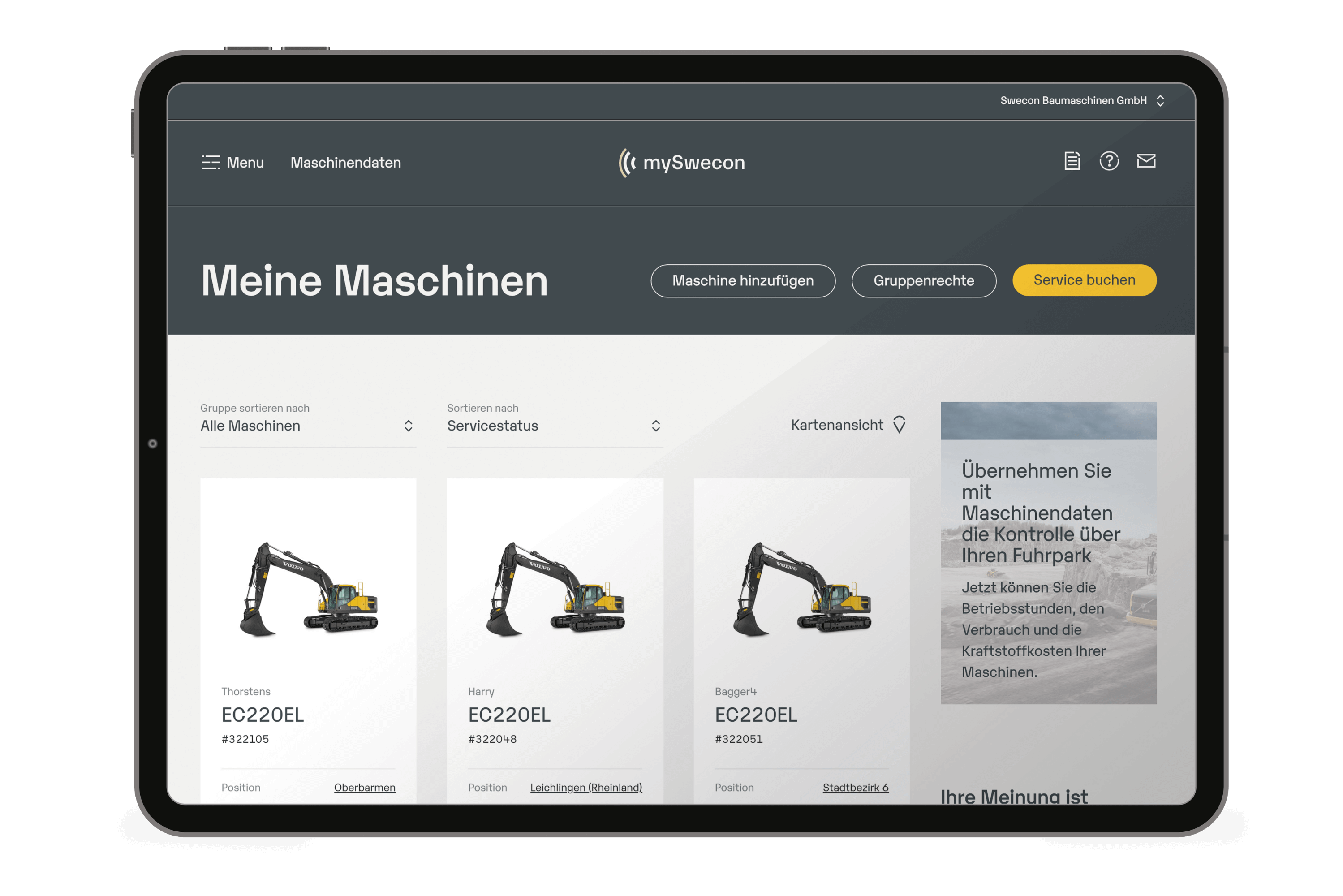The height and width of the screenshot is (896, 1343).
Task: Click EC220EL model name on Thorstens card
Action: pos(263,715)
